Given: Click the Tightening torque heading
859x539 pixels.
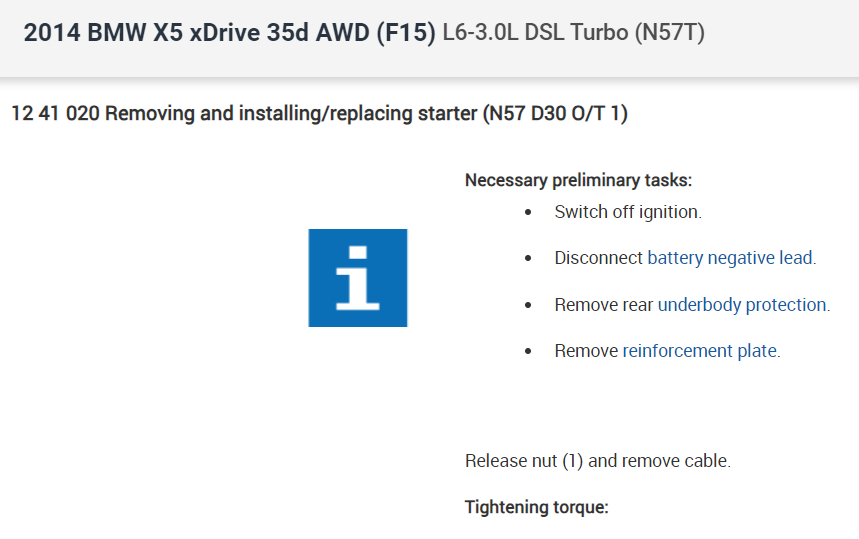Looking at the screenshot, I should tap(536, 507).
